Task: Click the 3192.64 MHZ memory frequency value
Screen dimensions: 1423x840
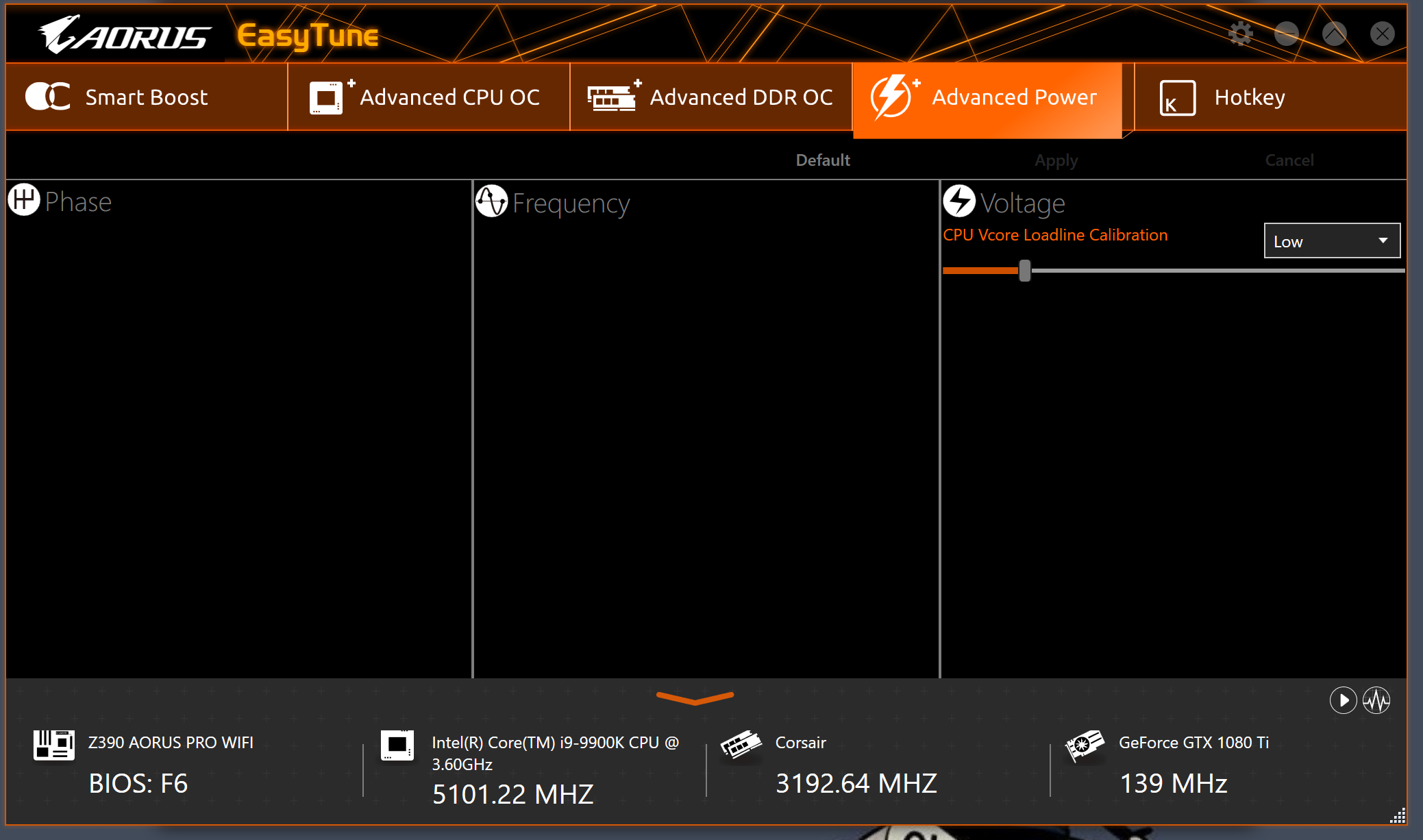Action: (x=856, y=783)
